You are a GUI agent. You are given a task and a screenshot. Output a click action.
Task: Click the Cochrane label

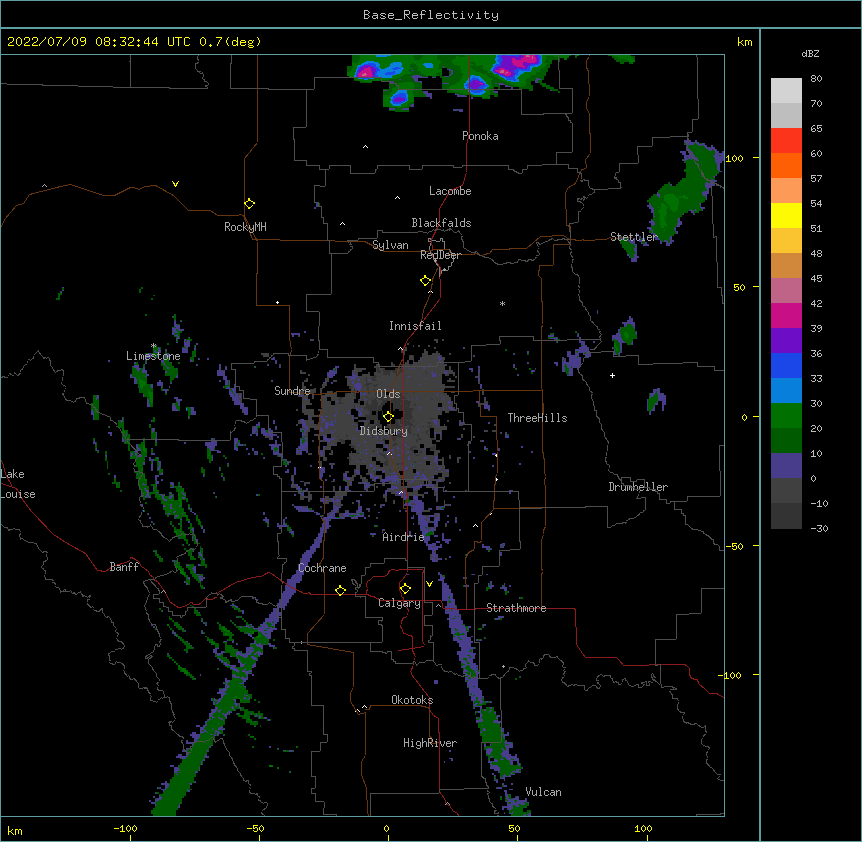(x=322, y=568)
